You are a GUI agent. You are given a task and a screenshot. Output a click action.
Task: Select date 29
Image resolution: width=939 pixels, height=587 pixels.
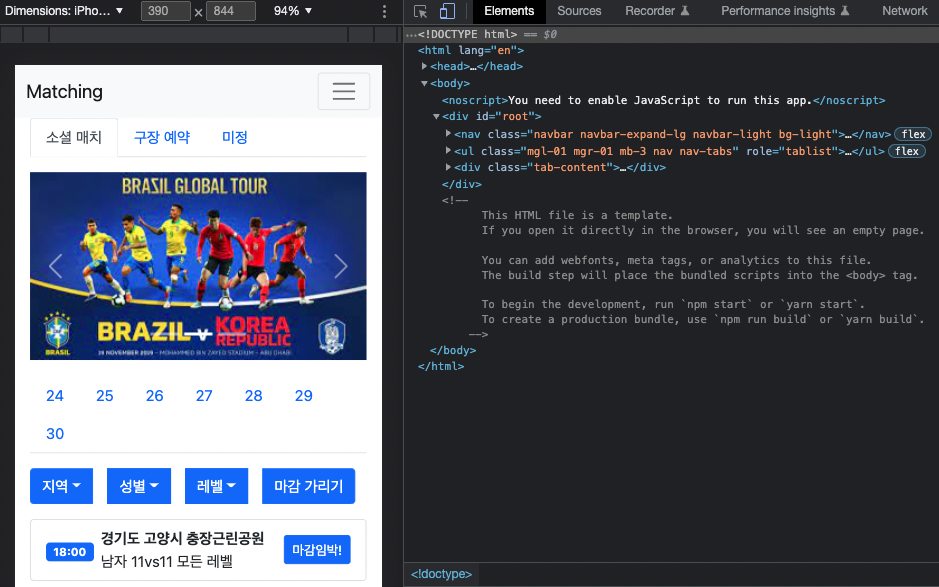[x=304, y=396]
